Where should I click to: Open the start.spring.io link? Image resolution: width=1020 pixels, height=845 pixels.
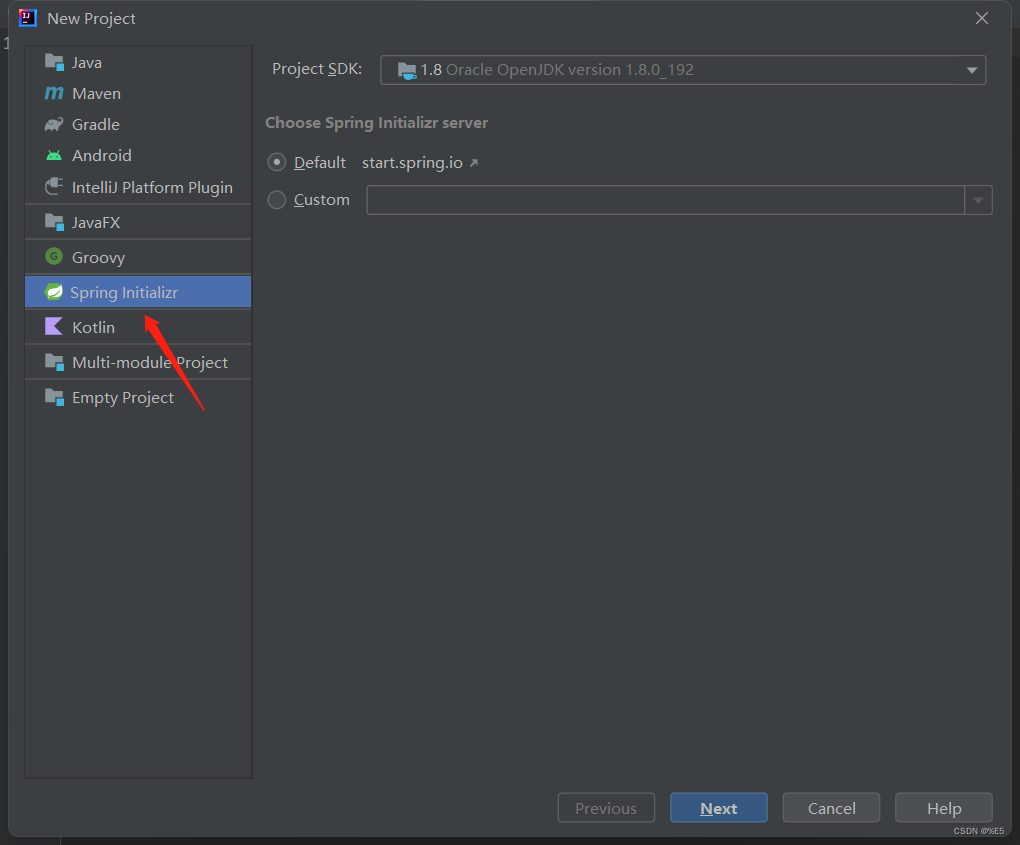[420, 163]
